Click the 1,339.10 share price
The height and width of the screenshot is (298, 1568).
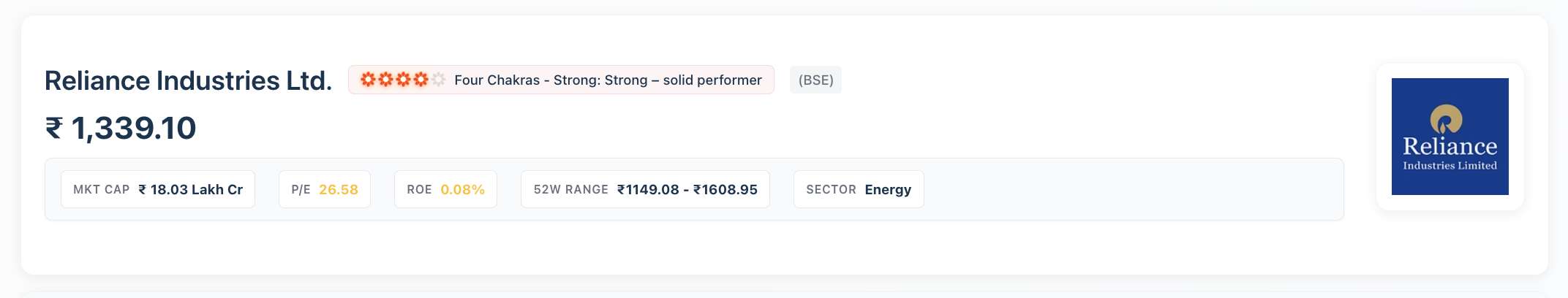(134, 129)
